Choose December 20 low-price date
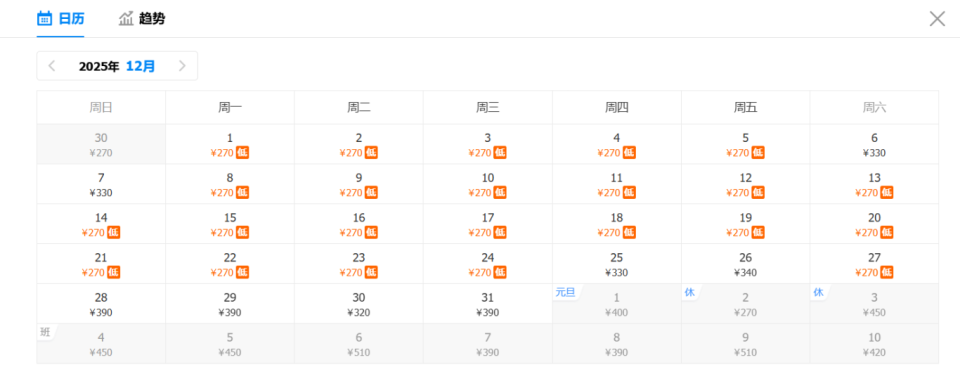Viewport: 960px width, 386px height. (874, 224)
